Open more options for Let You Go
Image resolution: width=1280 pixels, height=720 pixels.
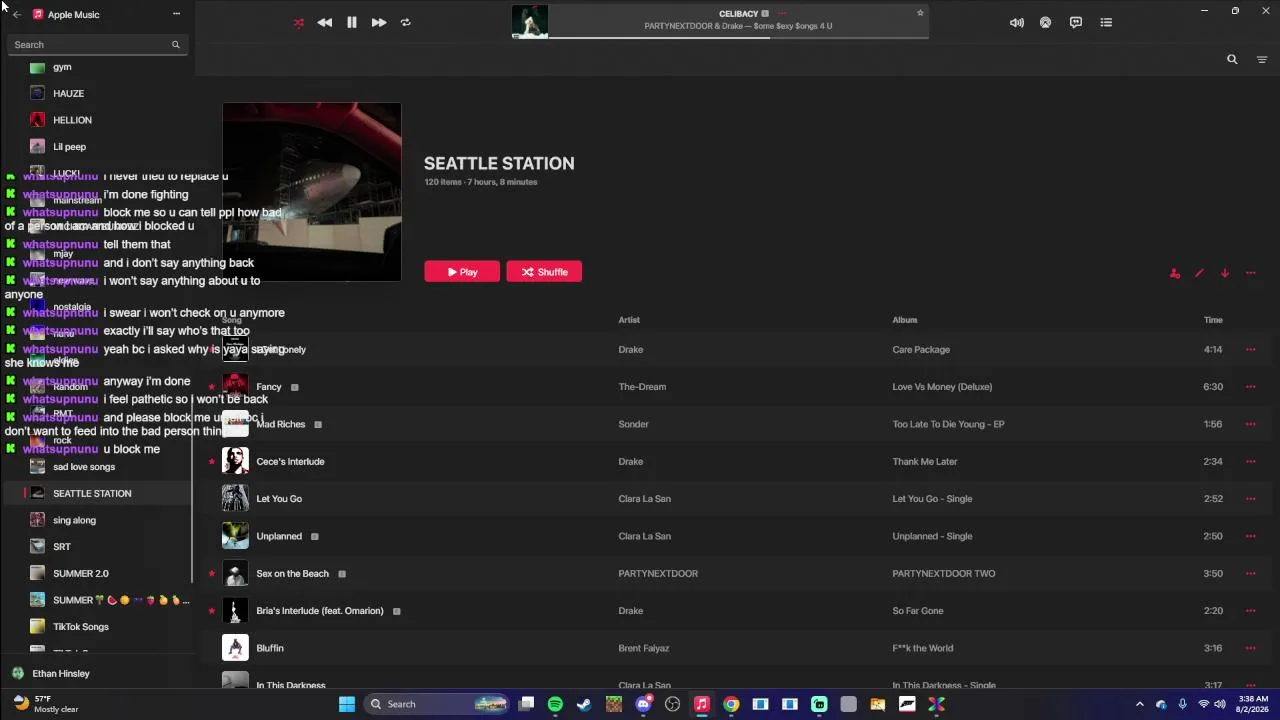[1250, 499]
